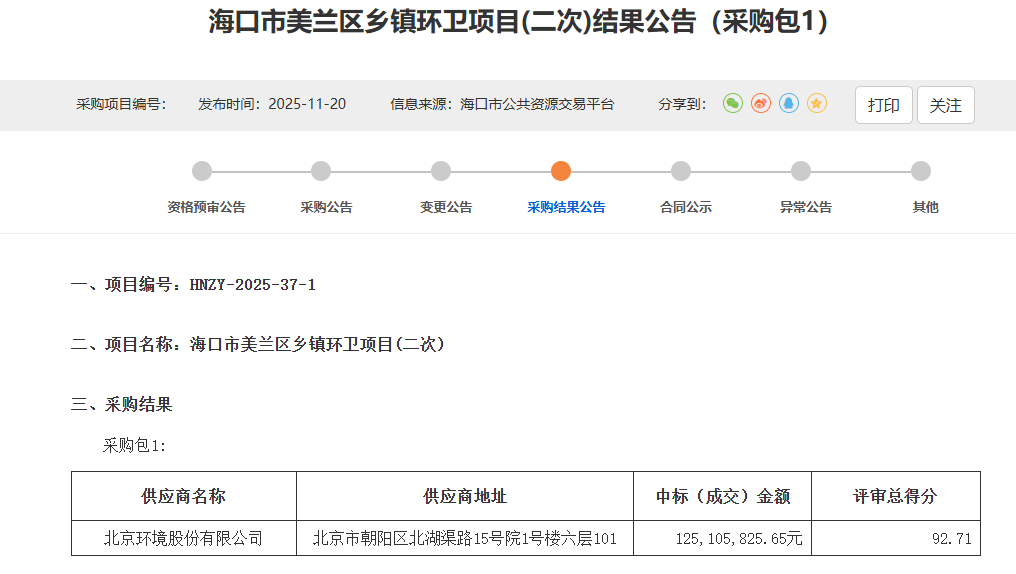Click the 信息来源 海口市公共资源交易平台 text
Screen dimensions: 1016x574
[x=502, y=104]
